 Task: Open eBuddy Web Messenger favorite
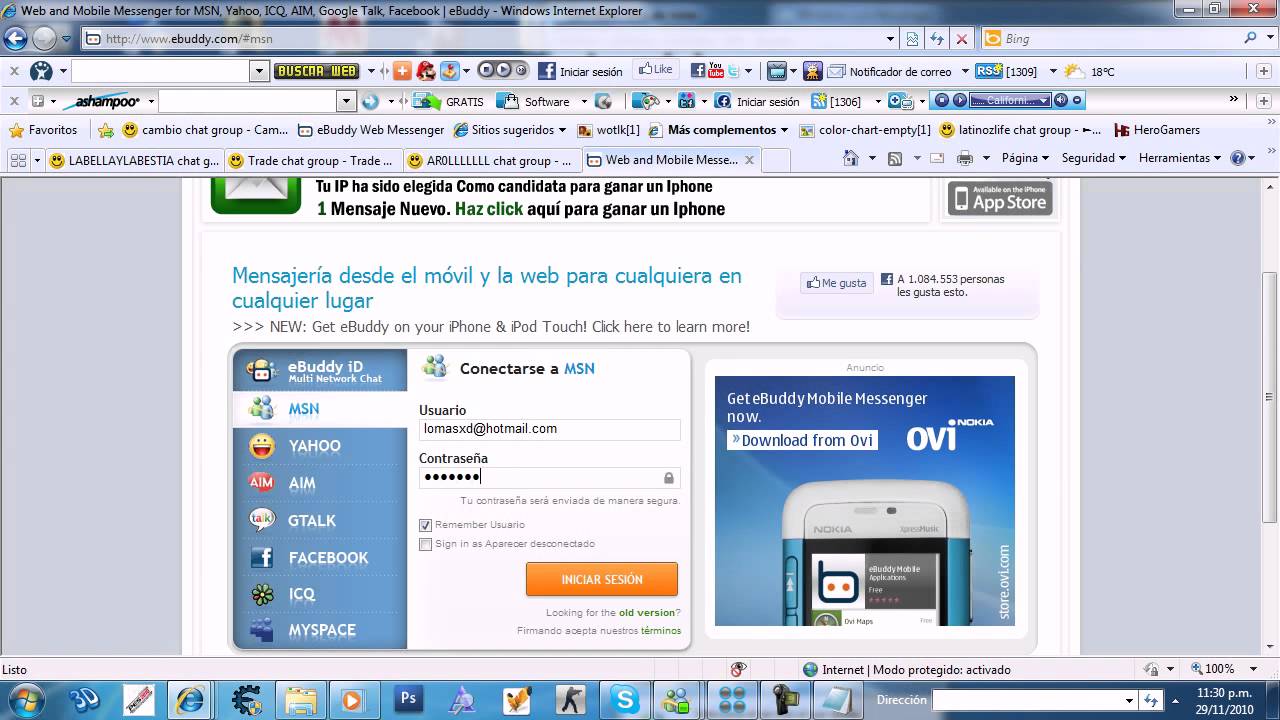369,130
